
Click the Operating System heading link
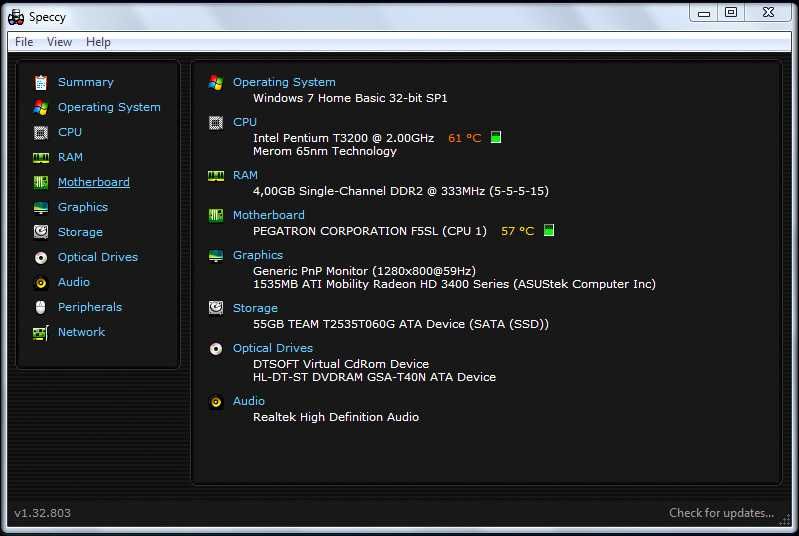[x=284, y=83]
